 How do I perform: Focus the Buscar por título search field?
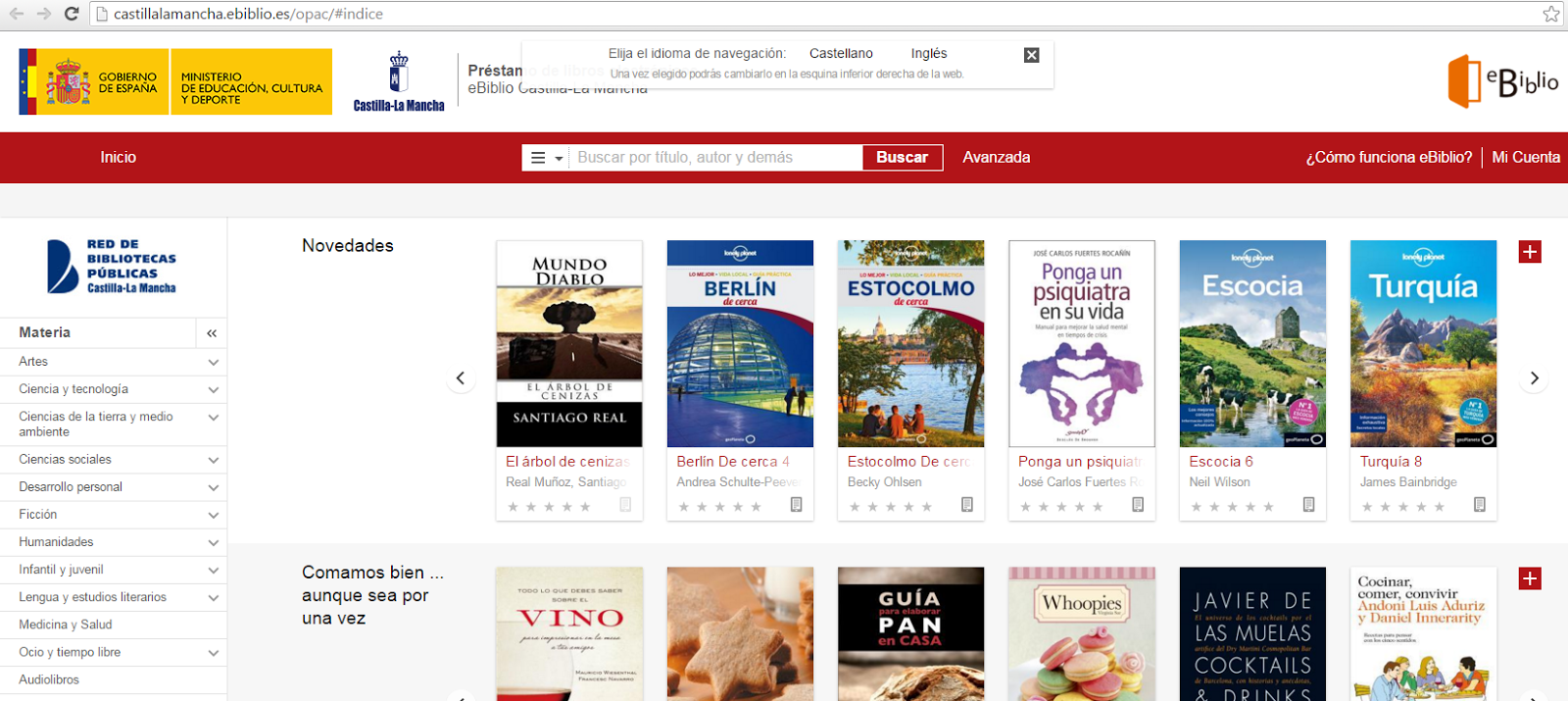(x=716, y=158)
